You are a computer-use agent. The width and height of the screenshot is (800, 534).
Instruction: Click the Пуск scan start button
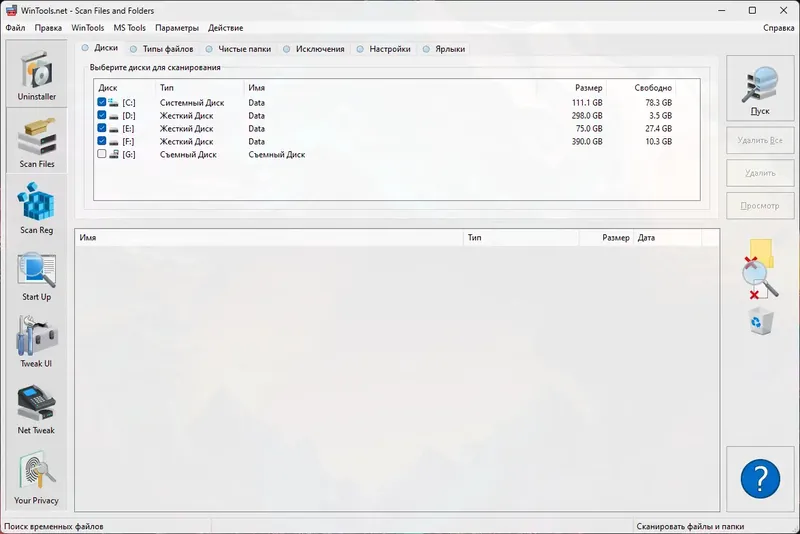(760, 88)
